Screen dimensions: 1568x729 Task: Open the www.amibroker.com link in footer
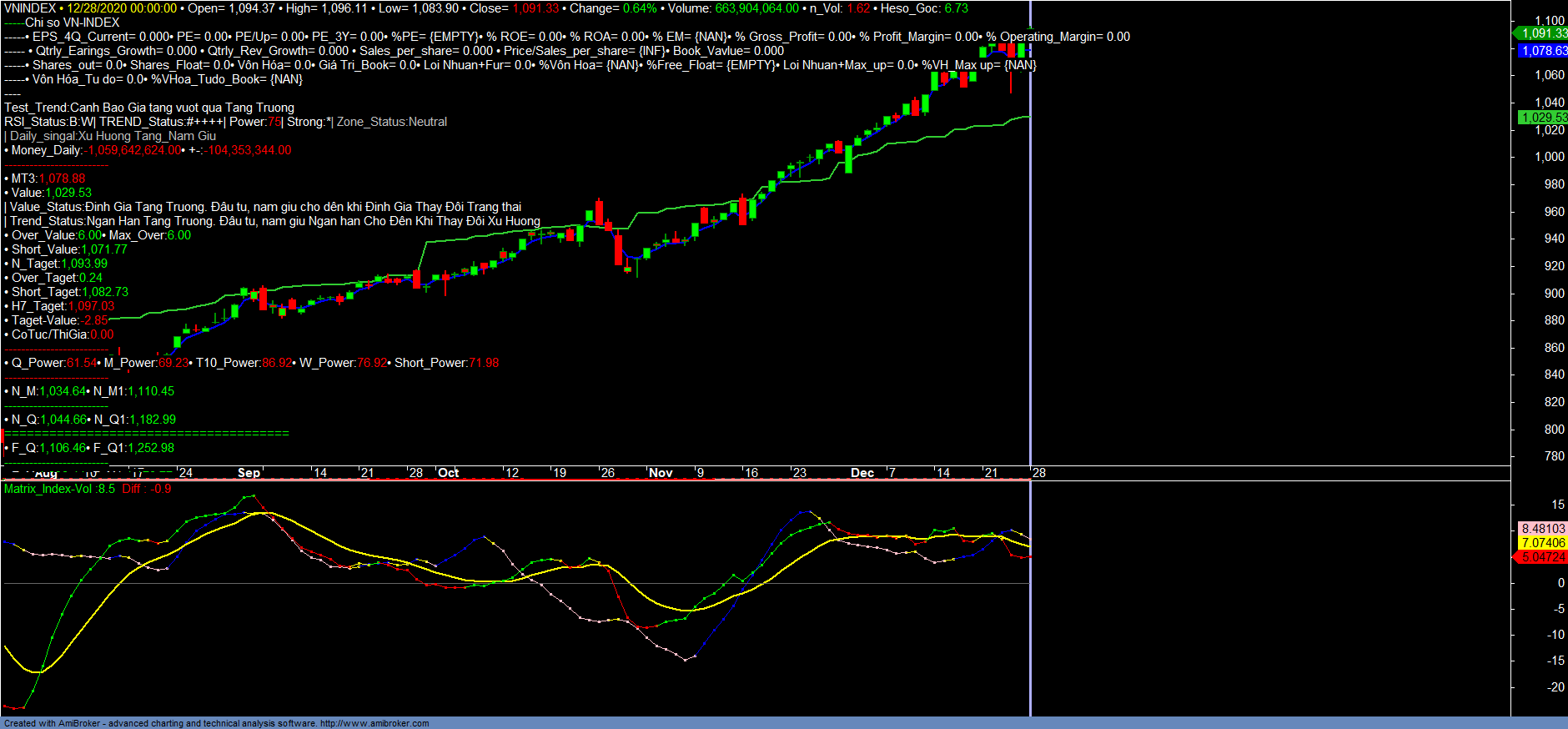coord(374,723)
